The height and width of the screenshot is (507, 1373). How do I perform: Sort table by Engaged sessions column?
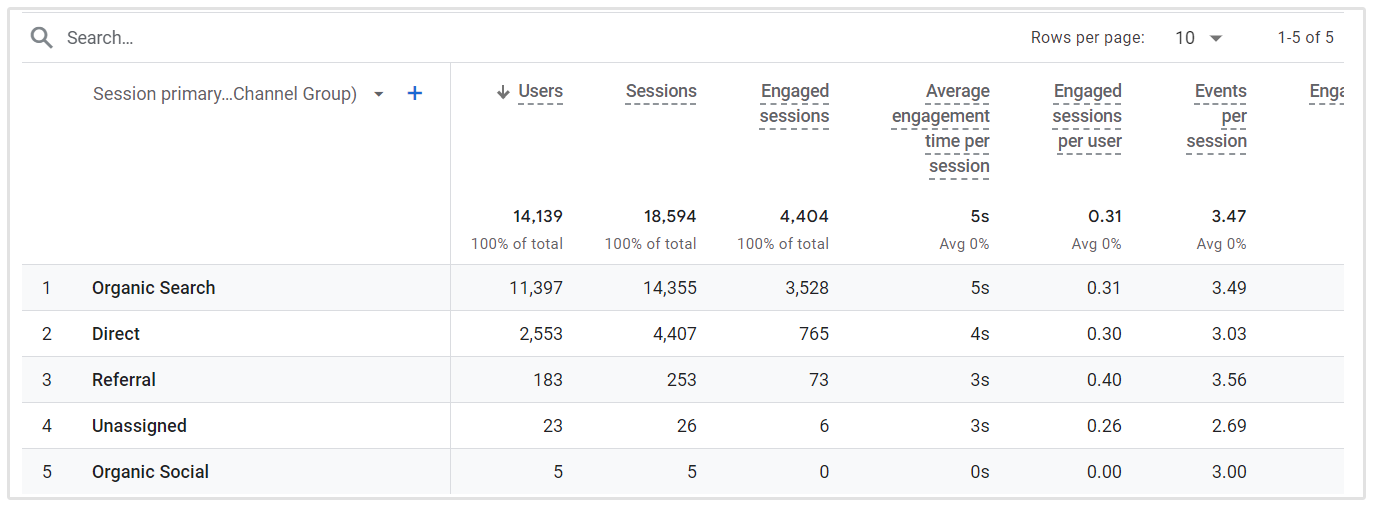click(x=794, y=104)
